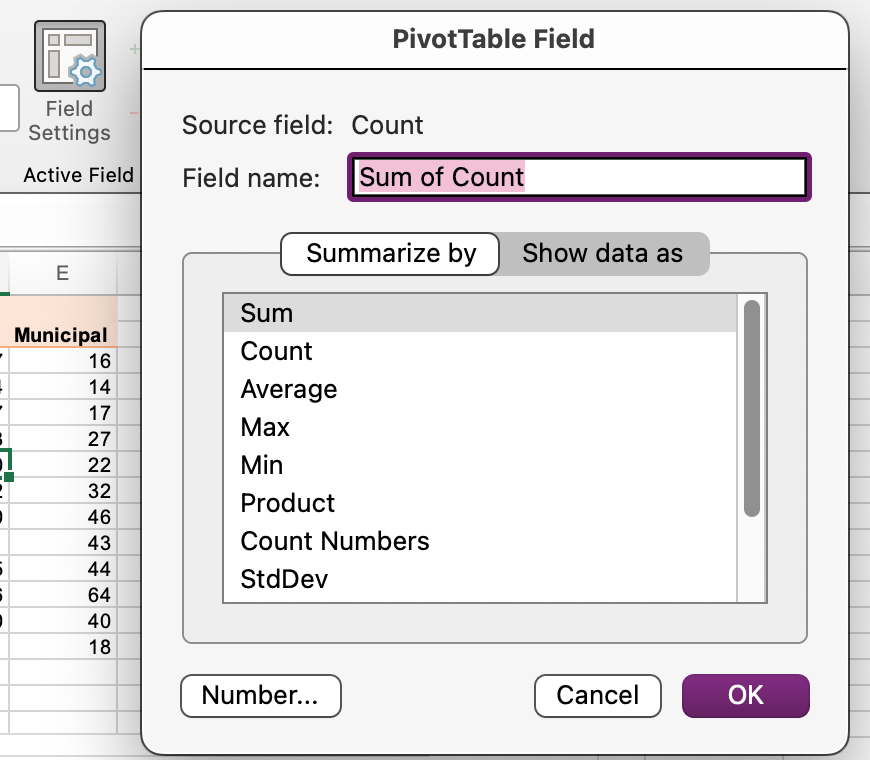Select cell with value 27 in Municipal column
The image size is (870, 760).
coord(63,439)
